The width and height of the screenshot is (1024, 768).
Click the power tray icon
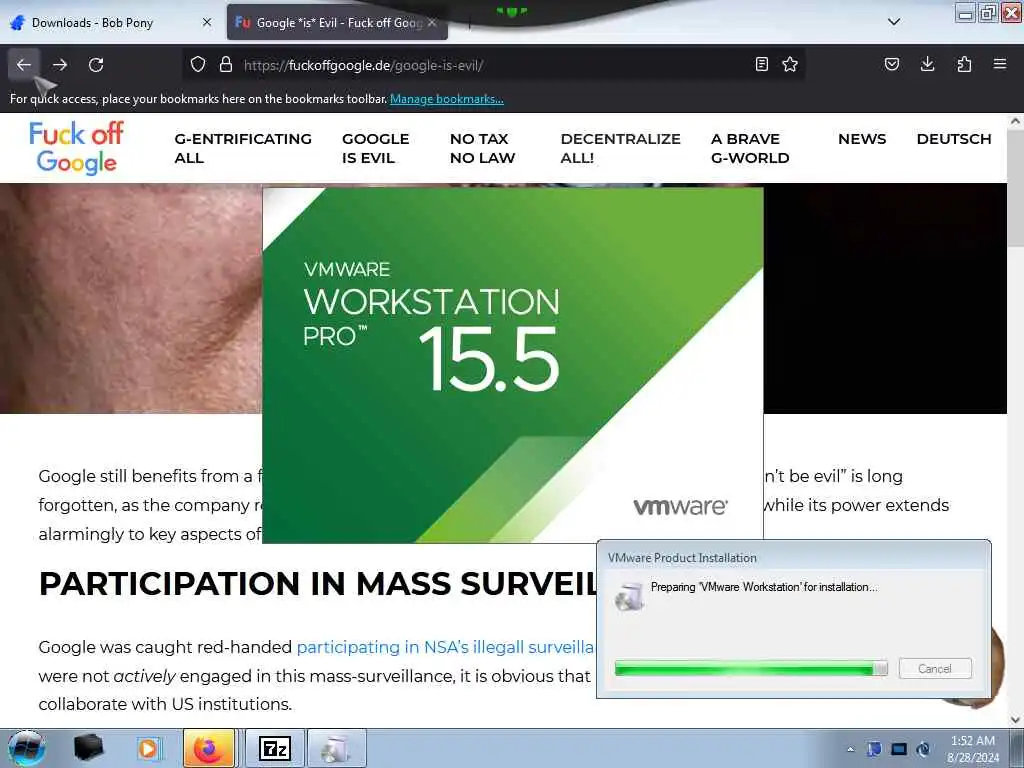pos(923,749)
